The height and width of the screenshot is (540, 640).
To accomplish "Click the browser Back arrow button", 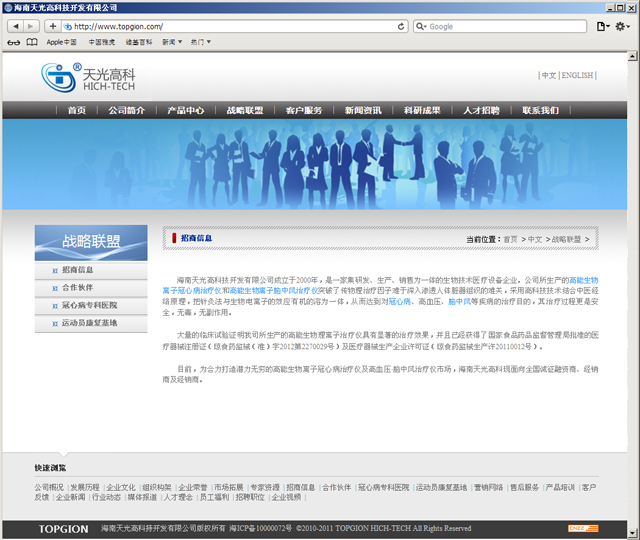I will 13,26.
